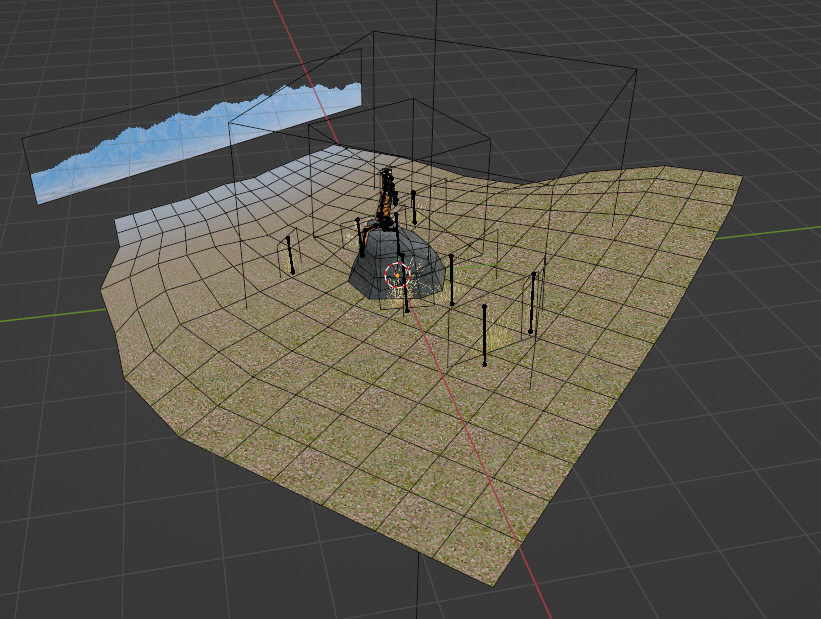This screenshot has width=821, height=619.
Task: Select the leftmost black post on the terrain
Action: coord(290,255)
